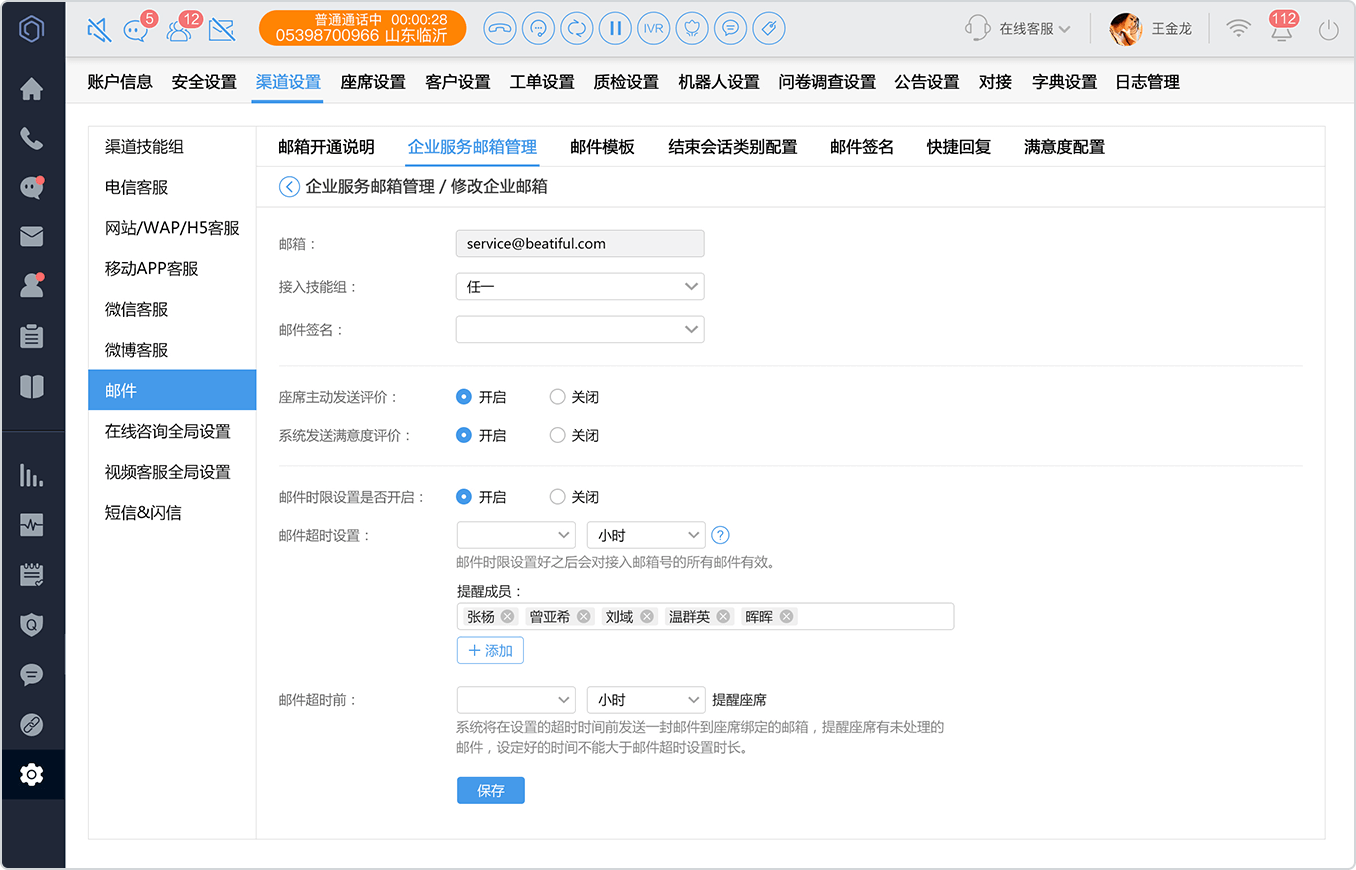This screenshot has height=870, width=1356.
Task: Click the 保存 button
Action: coord(491,790)
